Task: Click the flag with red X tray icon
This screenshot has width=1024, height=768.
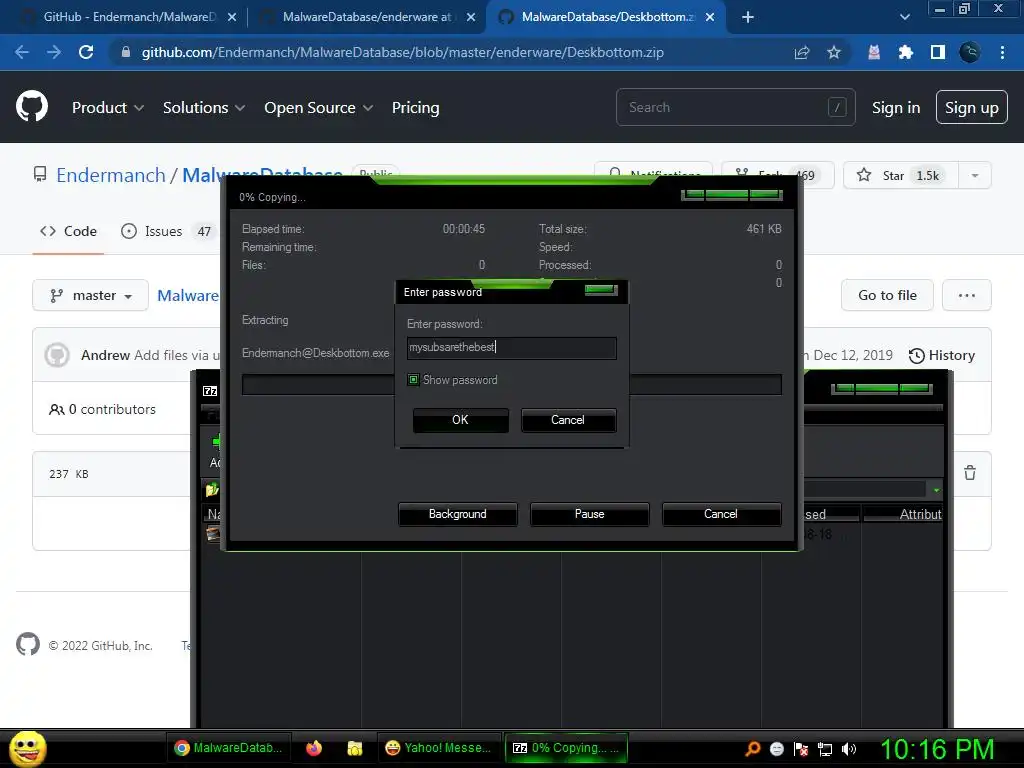Action: 801,749
